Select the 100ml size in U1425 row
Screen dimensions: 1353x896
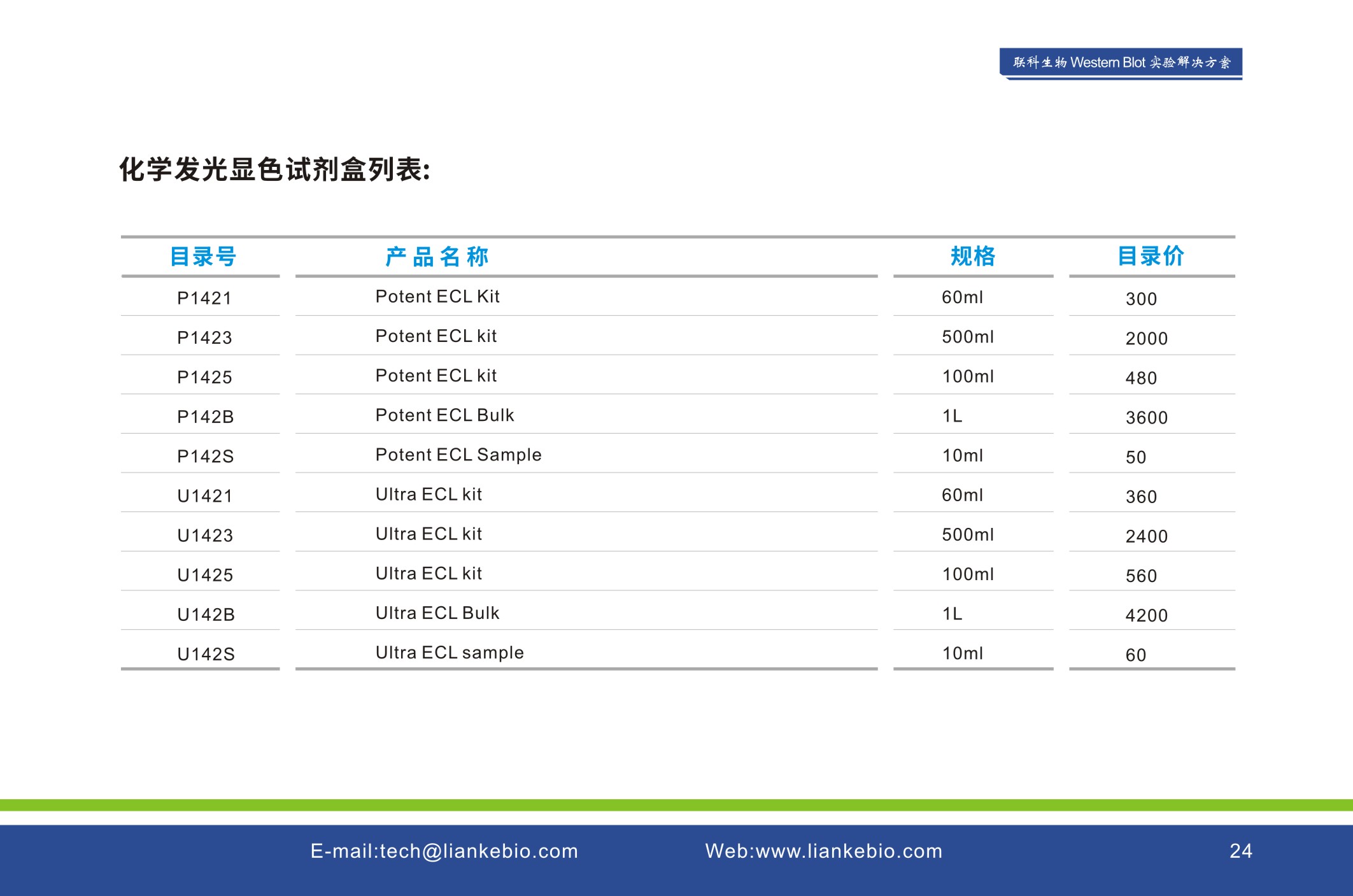[968, 574]
